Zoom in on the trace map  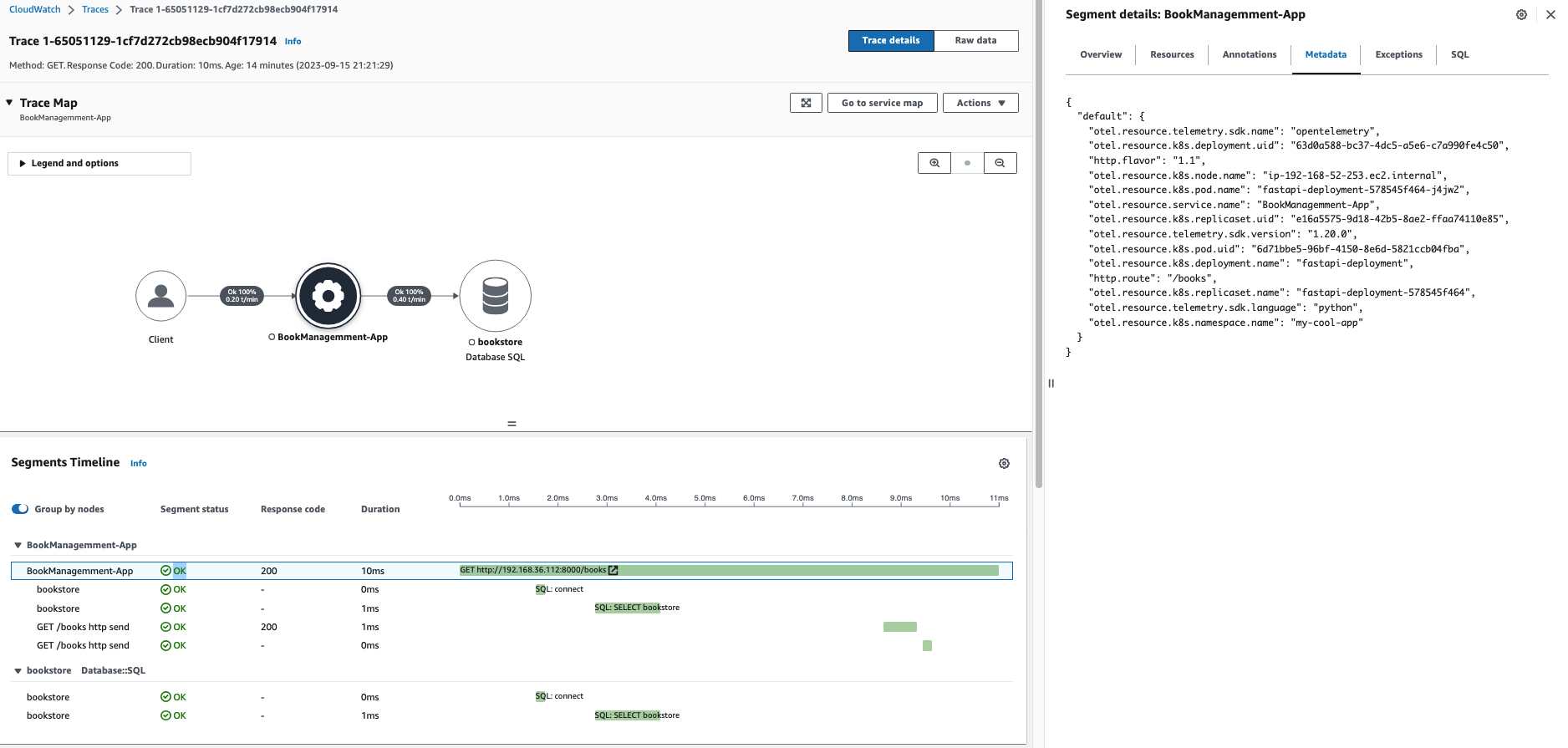click(934, 163)
